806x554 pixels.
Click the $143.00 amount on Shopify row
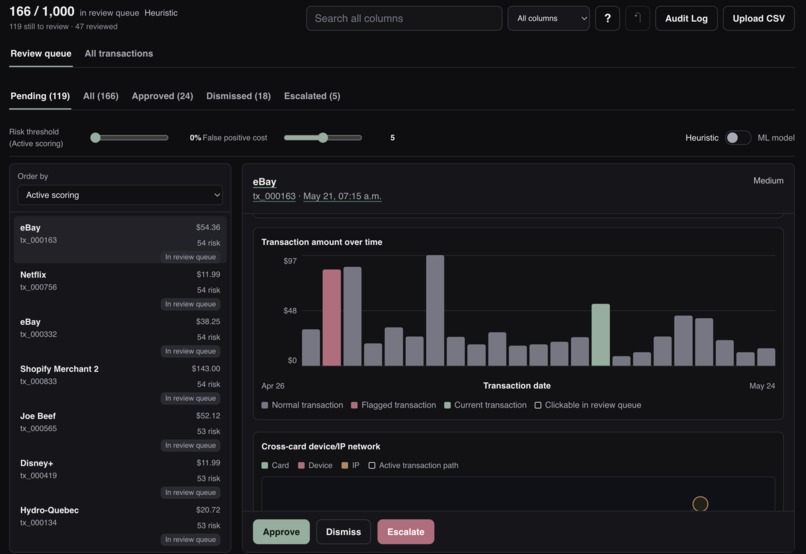[206, 368]
